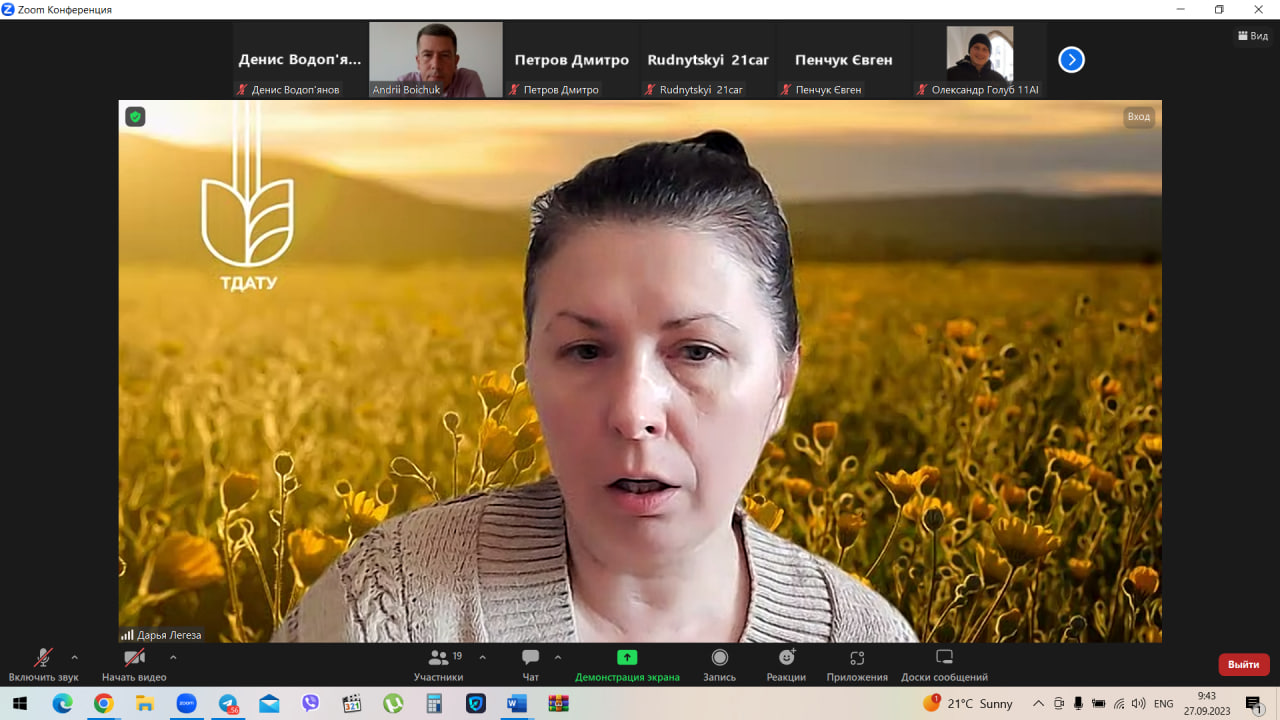Click the green shield meeting info icon

(x=135, y=117)
